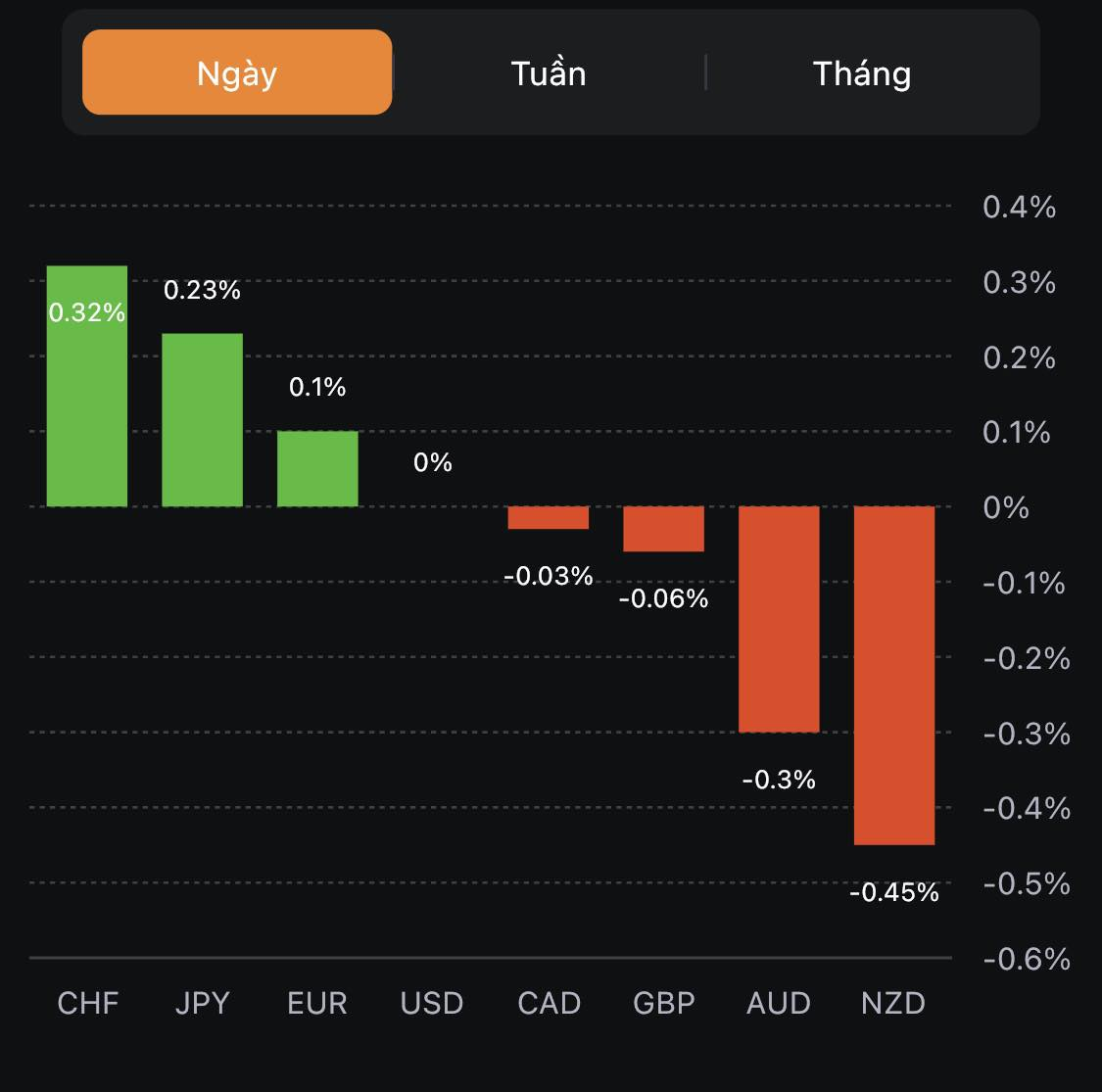1102x1092 pixels.
Task: Tap the GBP axis label
Action: pos(664,1003)
